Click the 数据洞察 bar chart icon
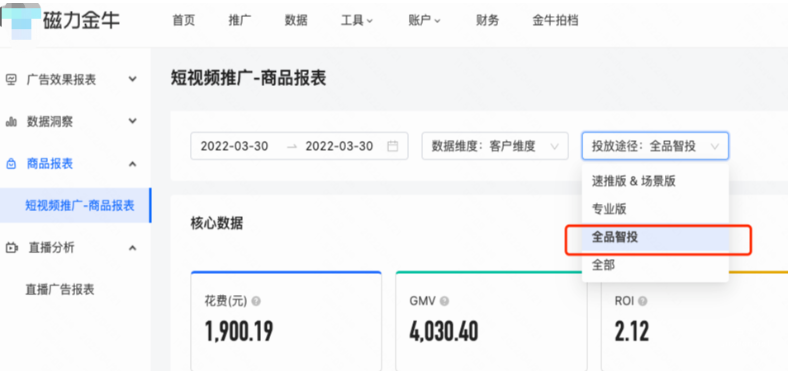The image size is (789, 375). [x=11, y=121]
